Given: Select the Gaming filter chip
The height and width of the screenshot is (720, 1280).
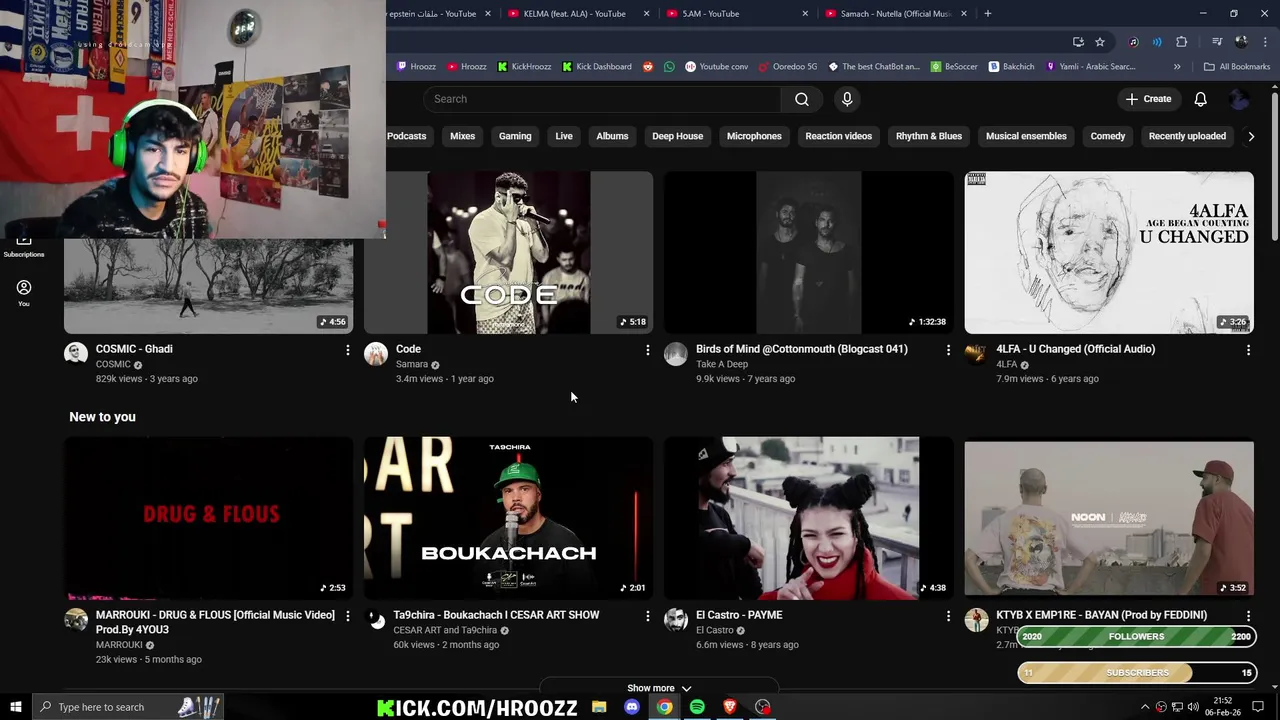Looking at the screenshot, I should [x=515, y=136].
